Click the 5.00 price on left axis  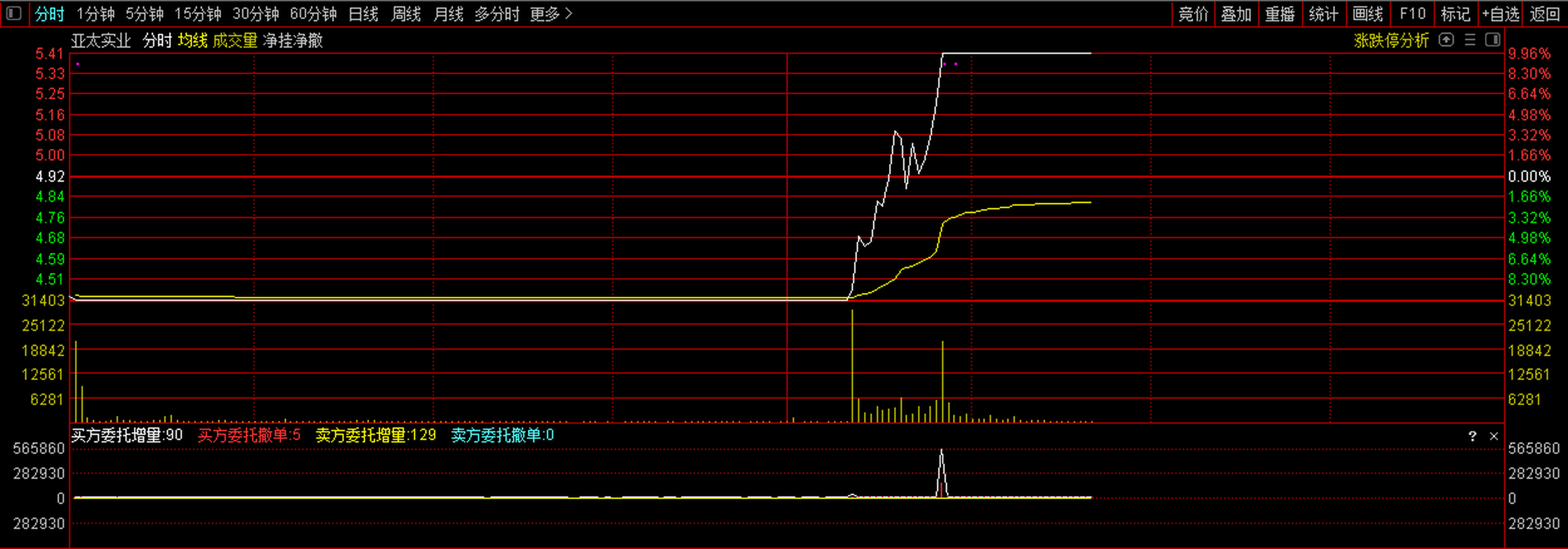point(49,155)
